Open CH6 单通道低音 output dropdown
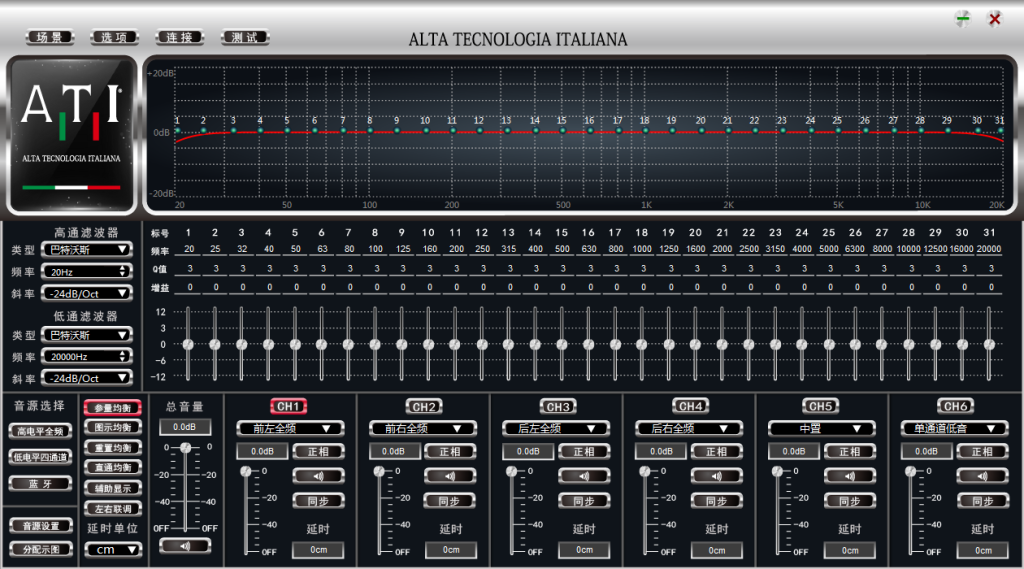 click(955, 429)
